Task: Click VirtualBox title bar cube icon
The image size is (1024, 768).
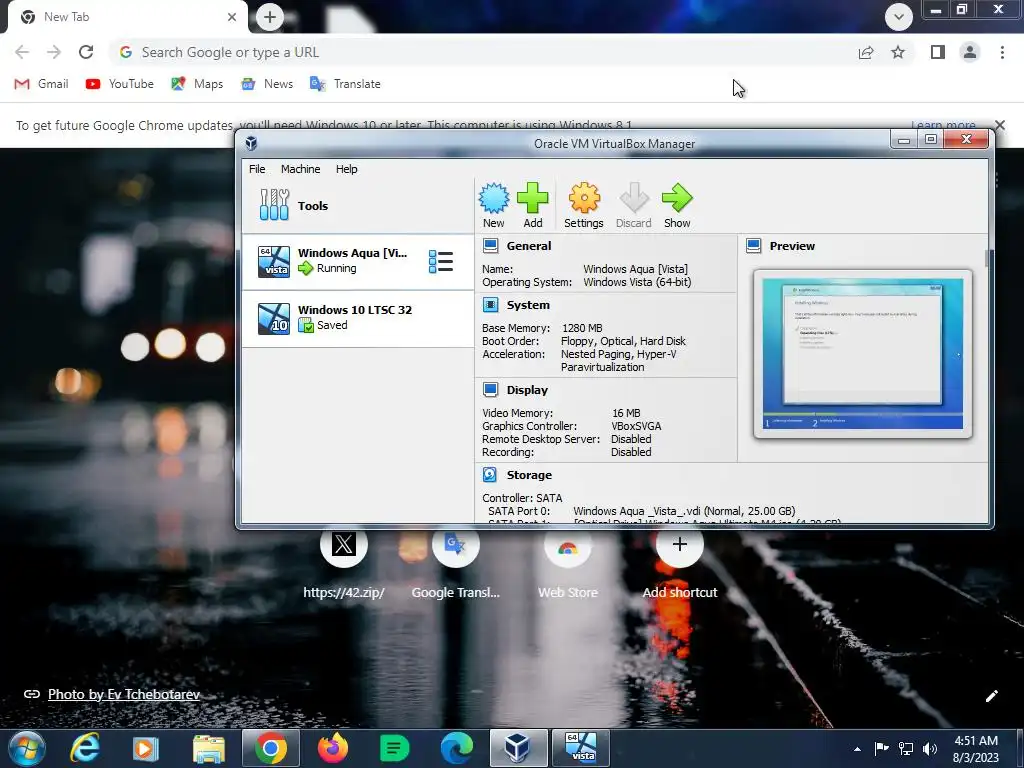Action: pyautogui.click(x=251, y=143)
